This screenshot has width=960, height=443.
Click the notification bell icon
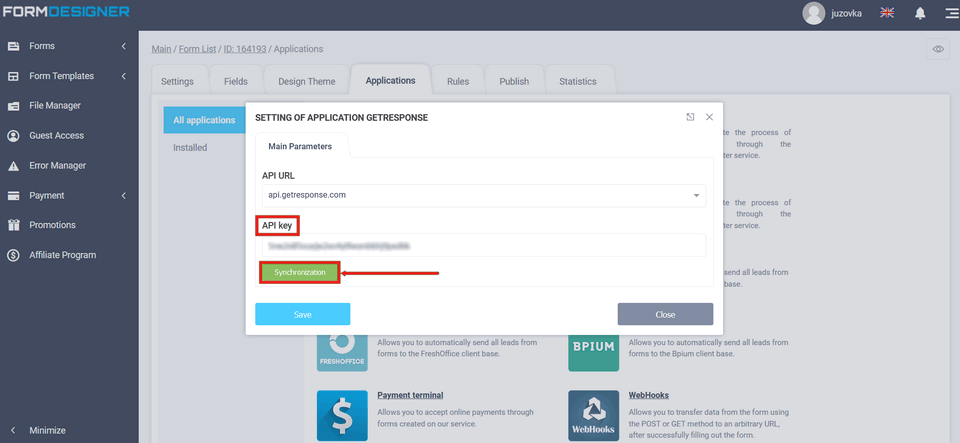pyautogui.click(x=920, y=13)
